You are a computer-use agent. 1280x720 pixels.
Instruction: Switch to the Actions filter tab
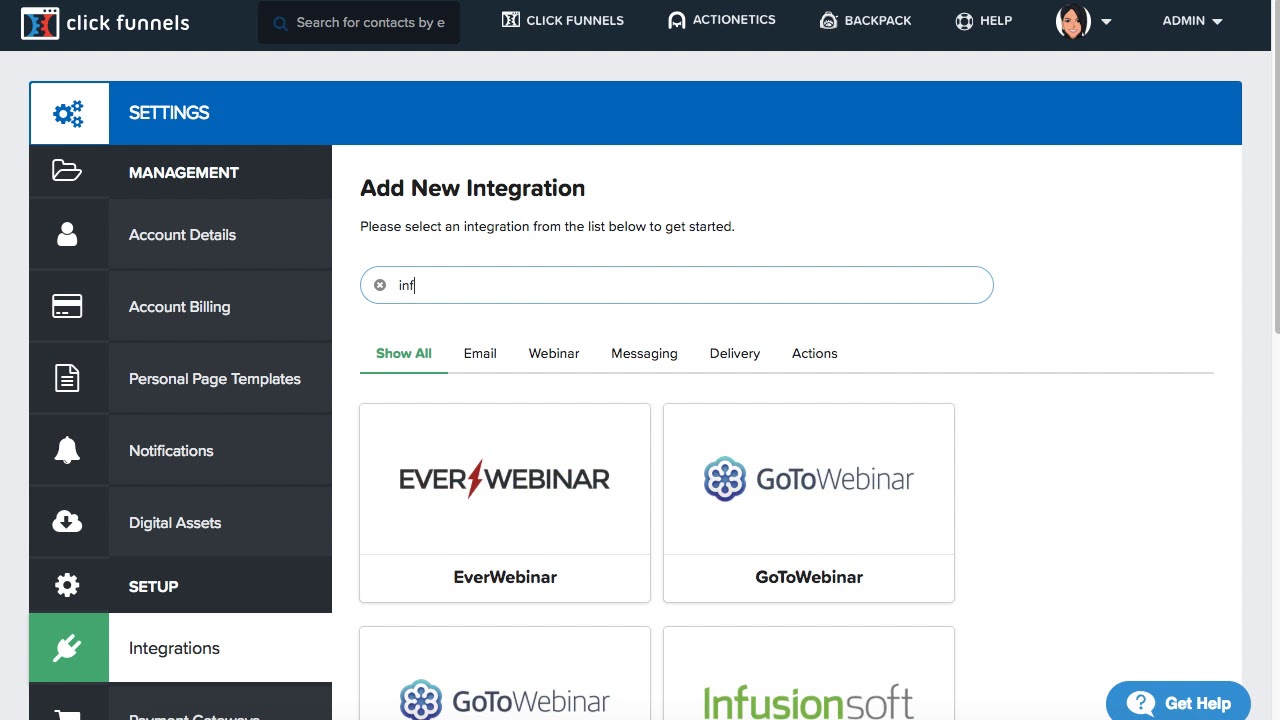[815, 353]
